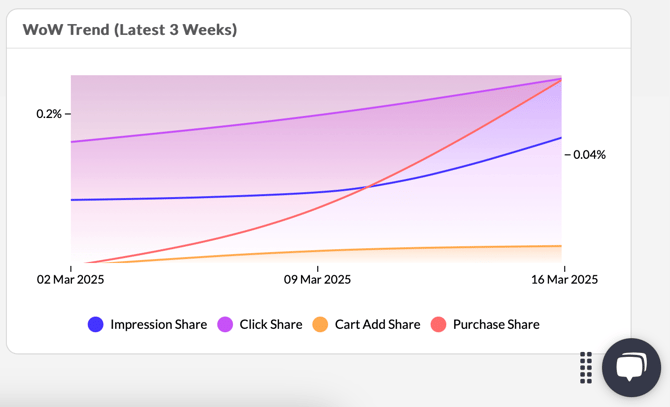The image size is (670, 407).
Task: Disable Purchase Share using its legend text
Action: pos(495,324)
